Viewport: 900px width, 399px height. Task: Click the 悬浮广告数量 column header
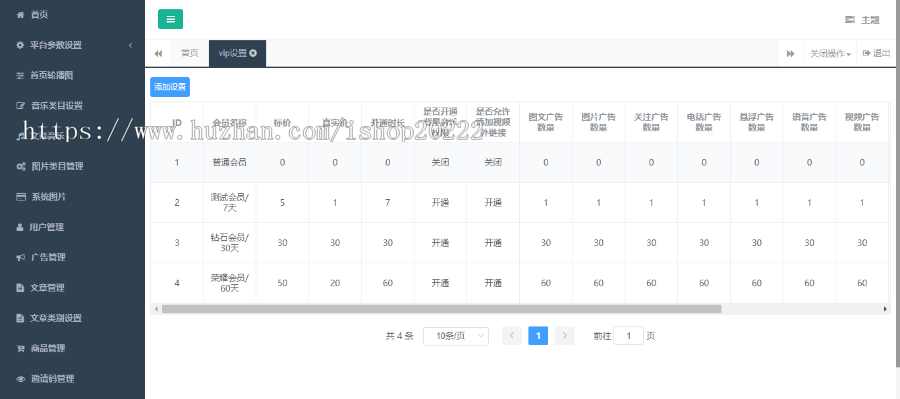point(757,122)
